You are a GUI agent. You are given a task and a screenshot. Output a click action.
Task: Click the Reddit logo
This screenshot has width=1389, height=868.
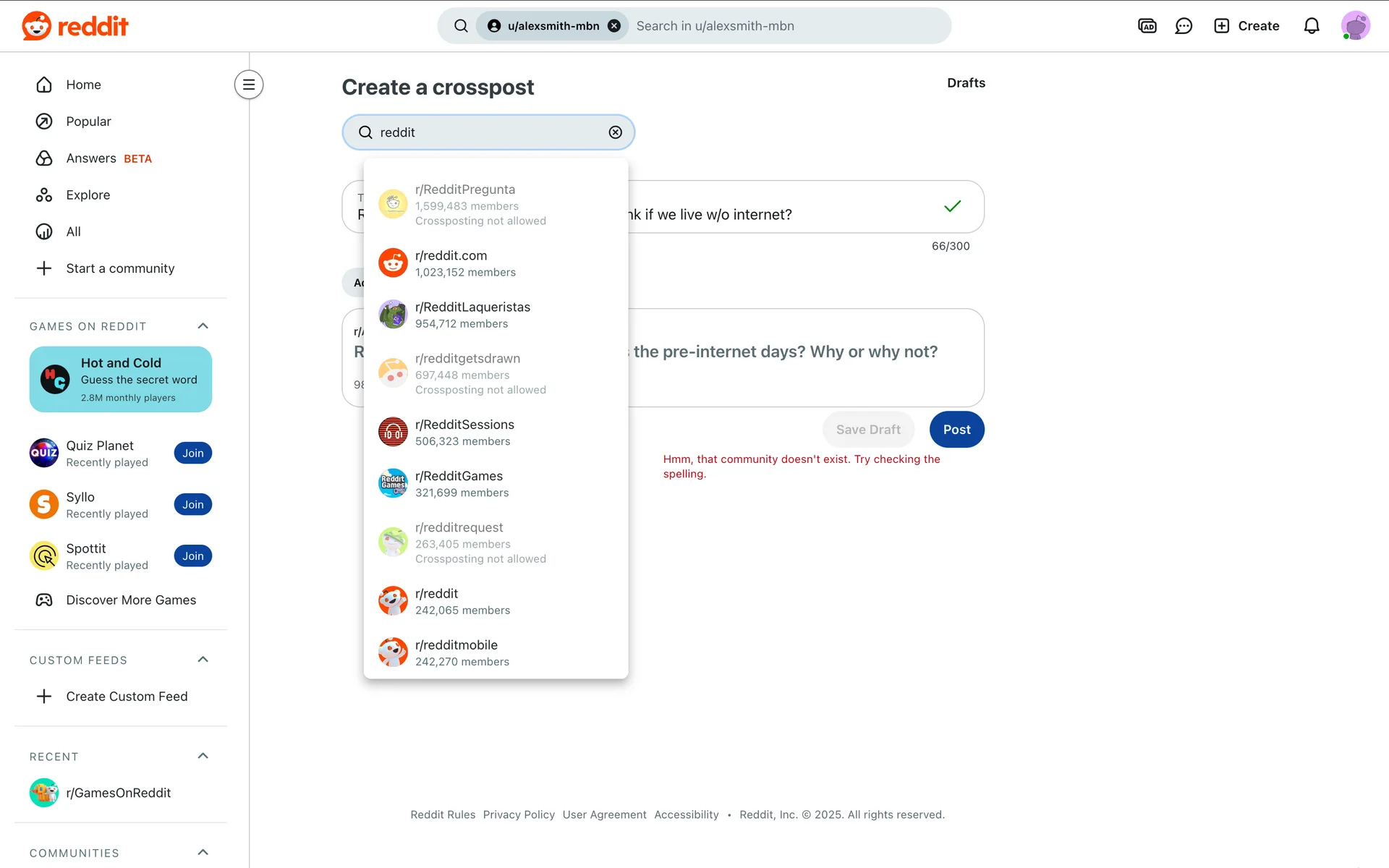[75, 26]
